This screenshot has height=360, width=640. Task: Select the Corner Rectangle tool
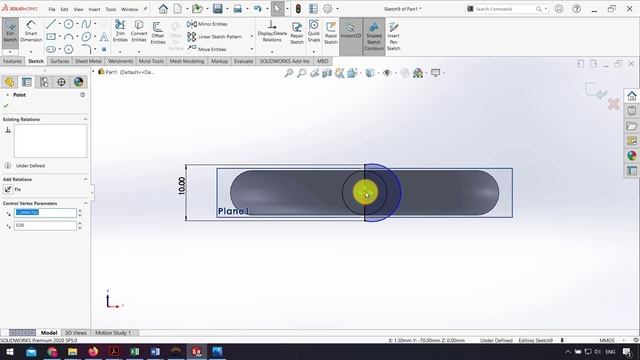click(51, 37)
